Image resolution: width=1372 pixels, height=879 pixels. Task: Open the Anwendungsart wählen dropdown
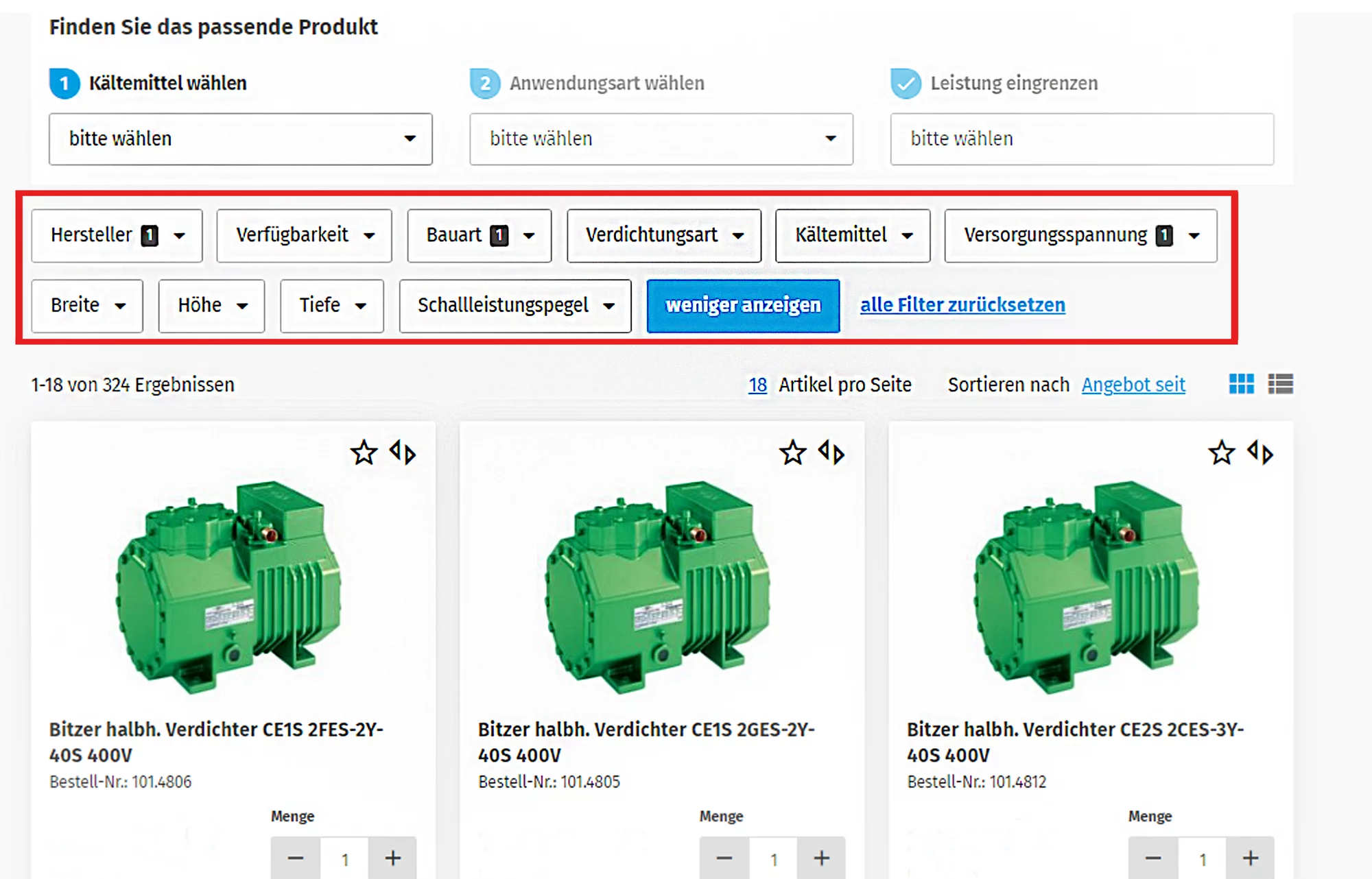coord(661,139)
